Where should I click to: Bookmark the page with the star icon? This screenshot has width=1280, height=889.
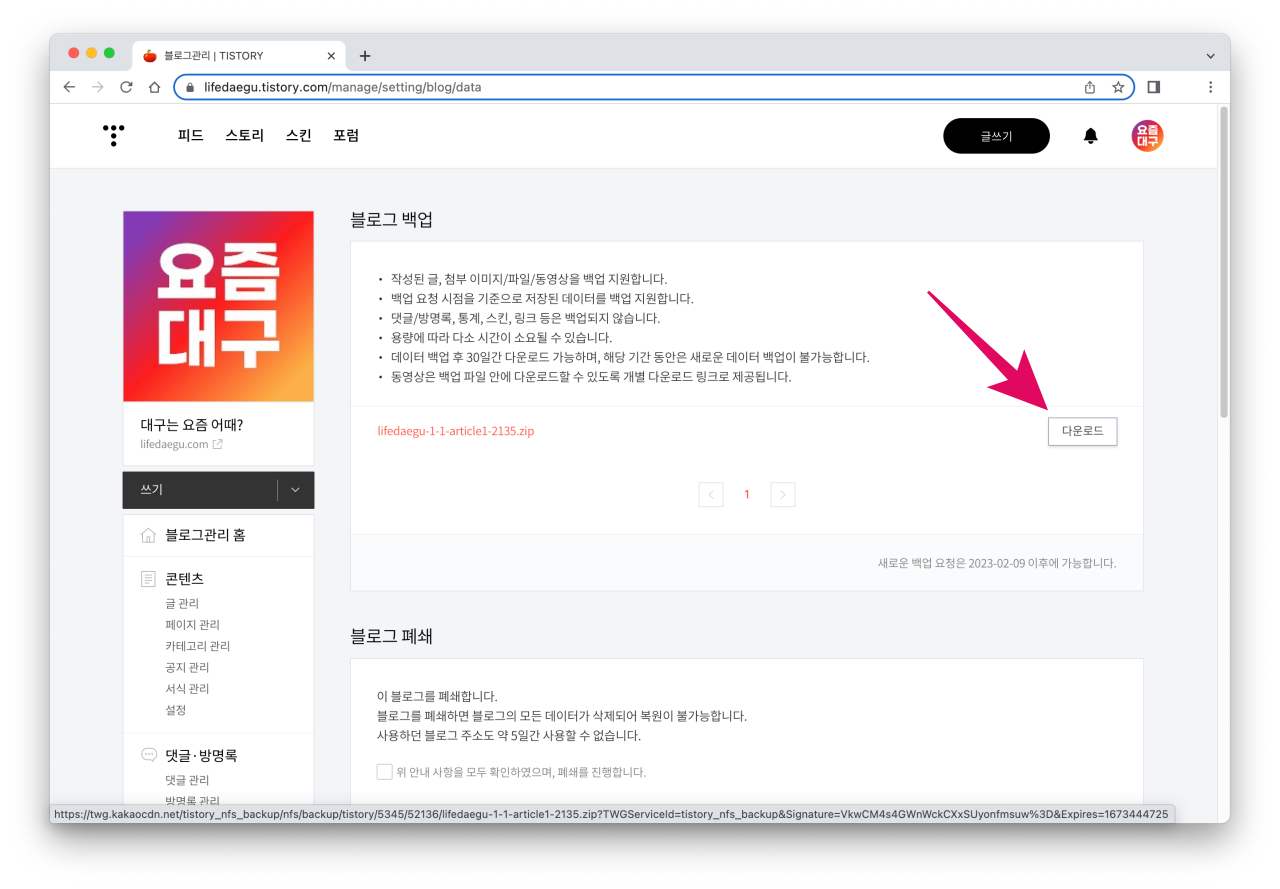pos(1117,87)
